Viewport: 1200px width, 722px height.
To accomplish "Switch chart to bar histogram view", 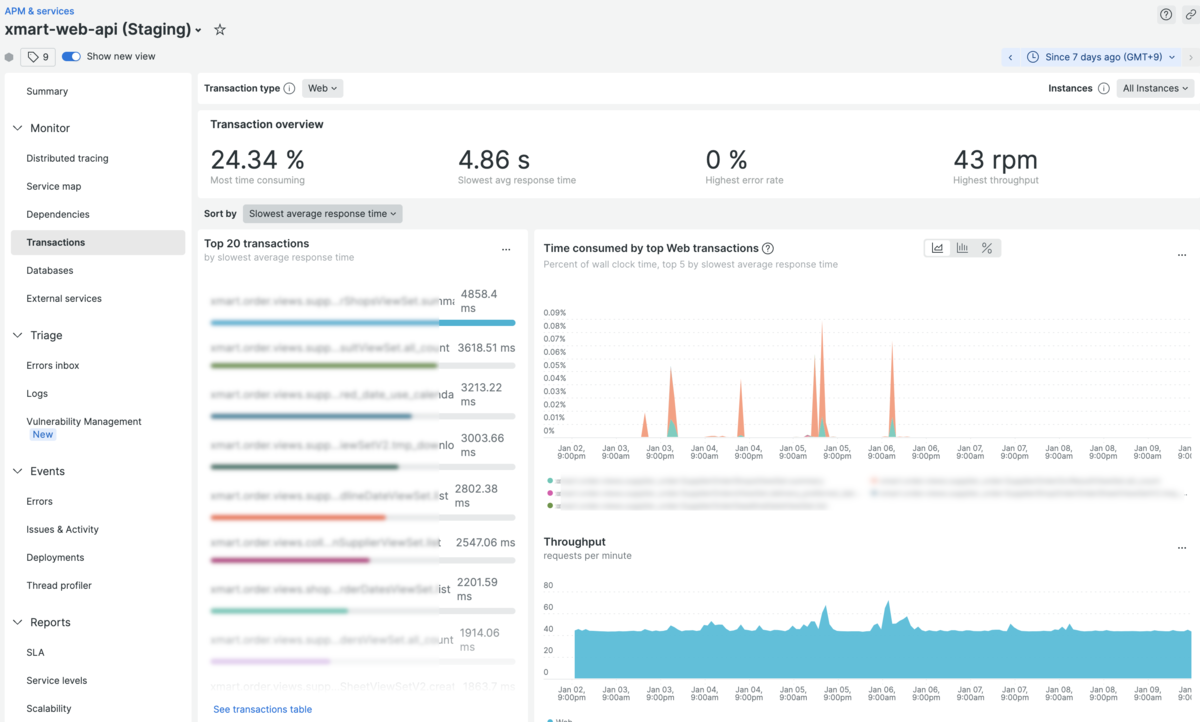I will click(x=962, y=248).
